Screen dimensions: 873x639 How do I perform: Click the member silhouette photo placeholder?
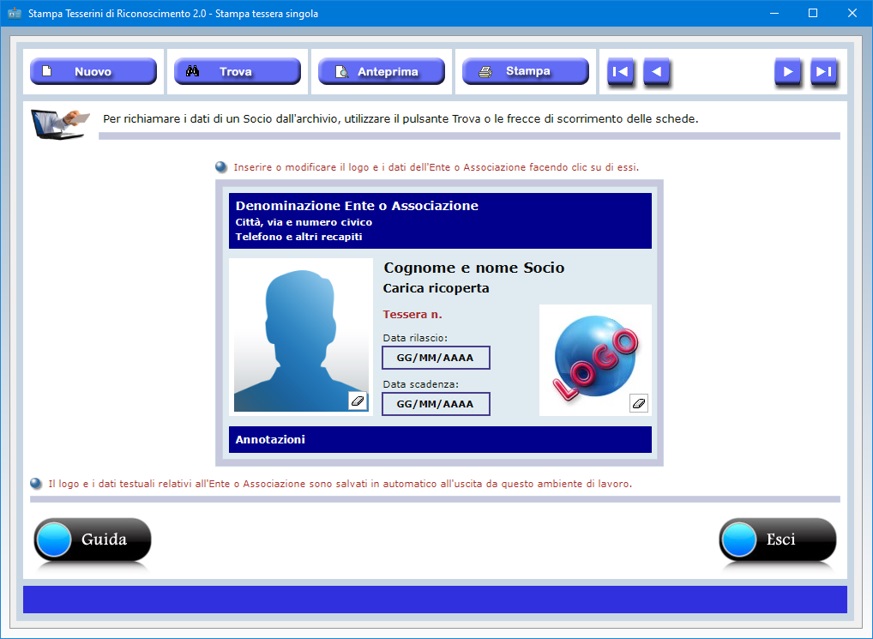coord(301,336)
